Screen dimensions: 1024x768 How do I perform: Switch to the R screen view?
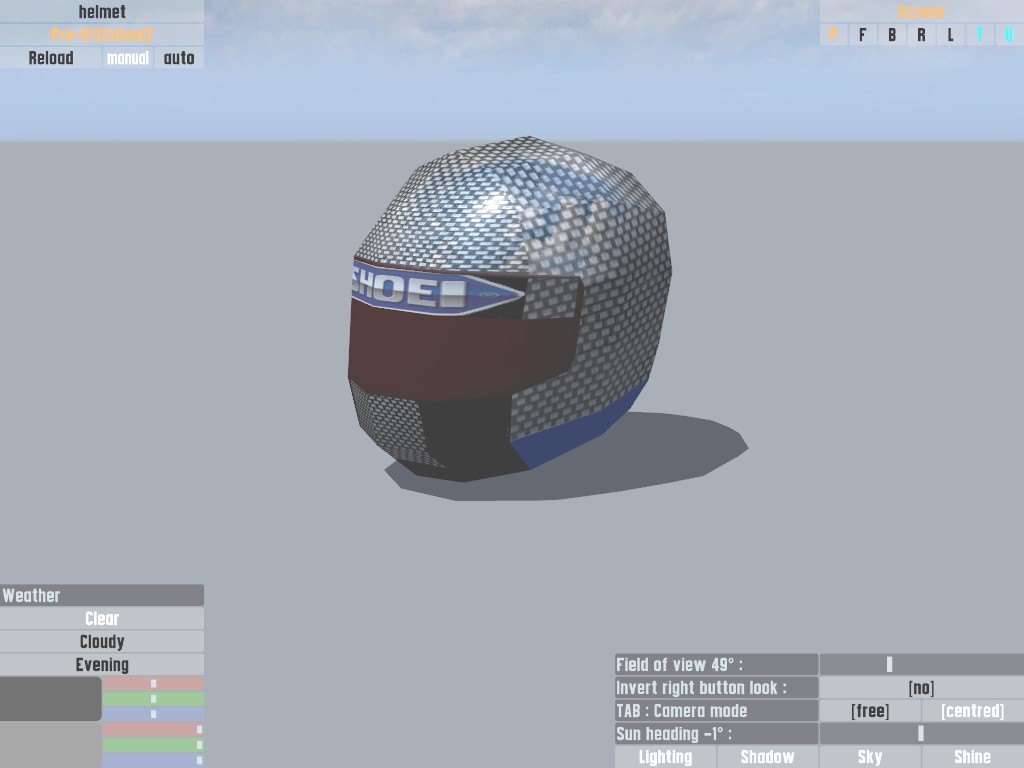pyautogui.click(x=921, y=35)
